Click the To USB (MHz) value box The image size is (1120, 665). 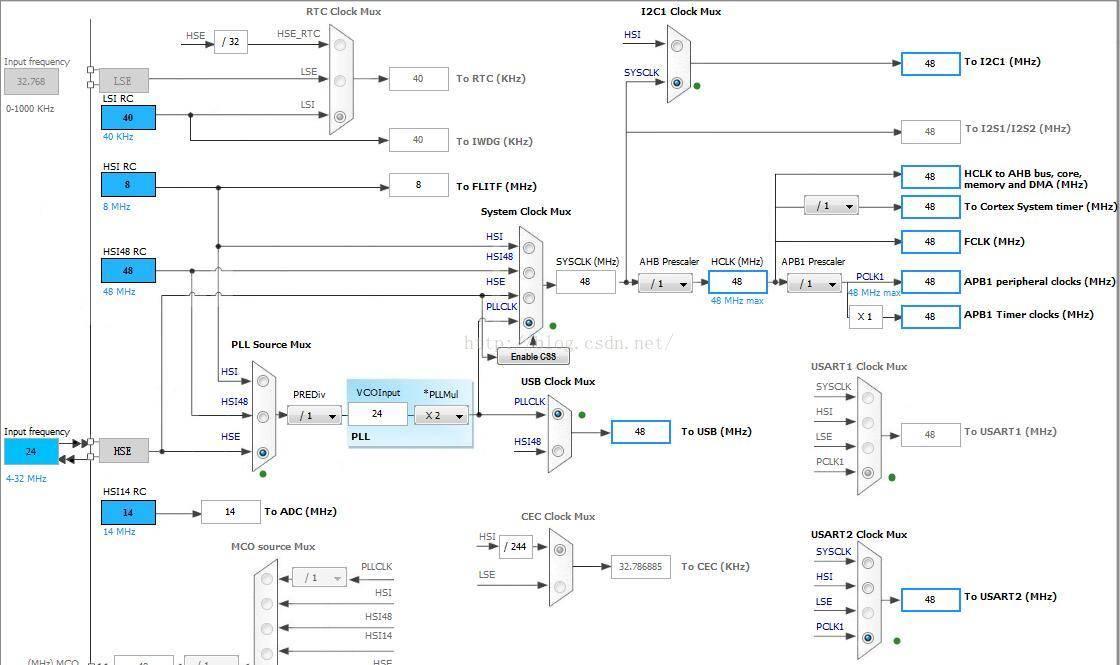(640, 431)
